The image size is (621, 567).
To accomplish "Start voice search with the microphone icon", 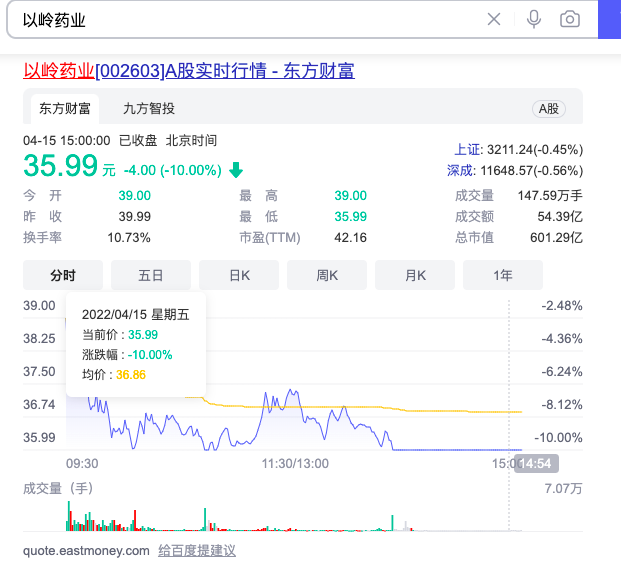I will pyautogui.click(x=533, y=19).
